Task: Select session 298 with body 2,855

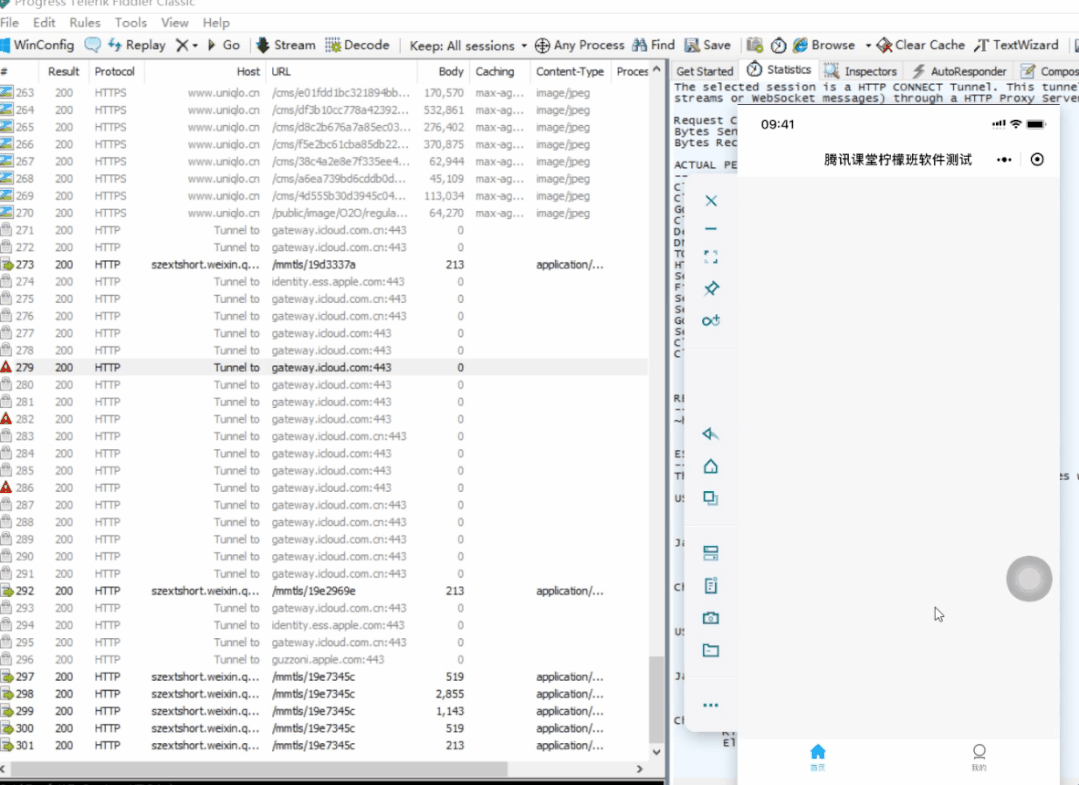Action: click(x=323, y=693)
